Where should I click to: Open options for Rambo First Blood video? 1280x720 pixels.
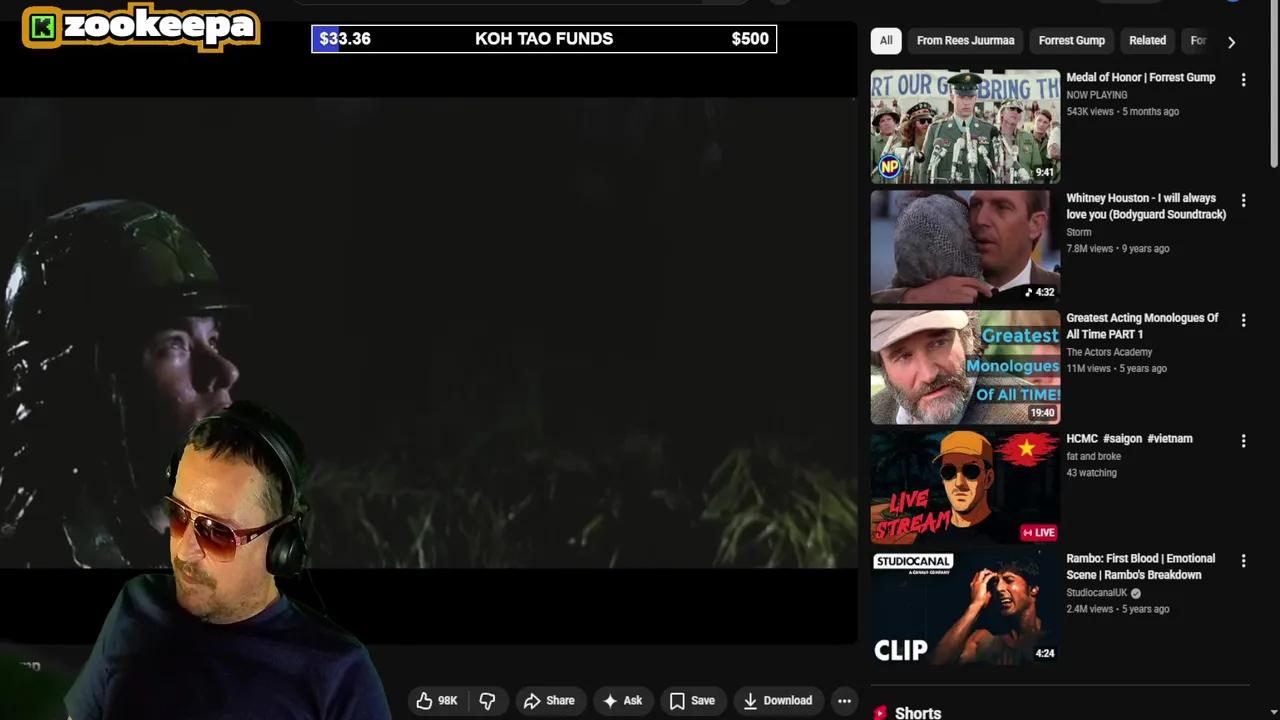pos(1243,561)
